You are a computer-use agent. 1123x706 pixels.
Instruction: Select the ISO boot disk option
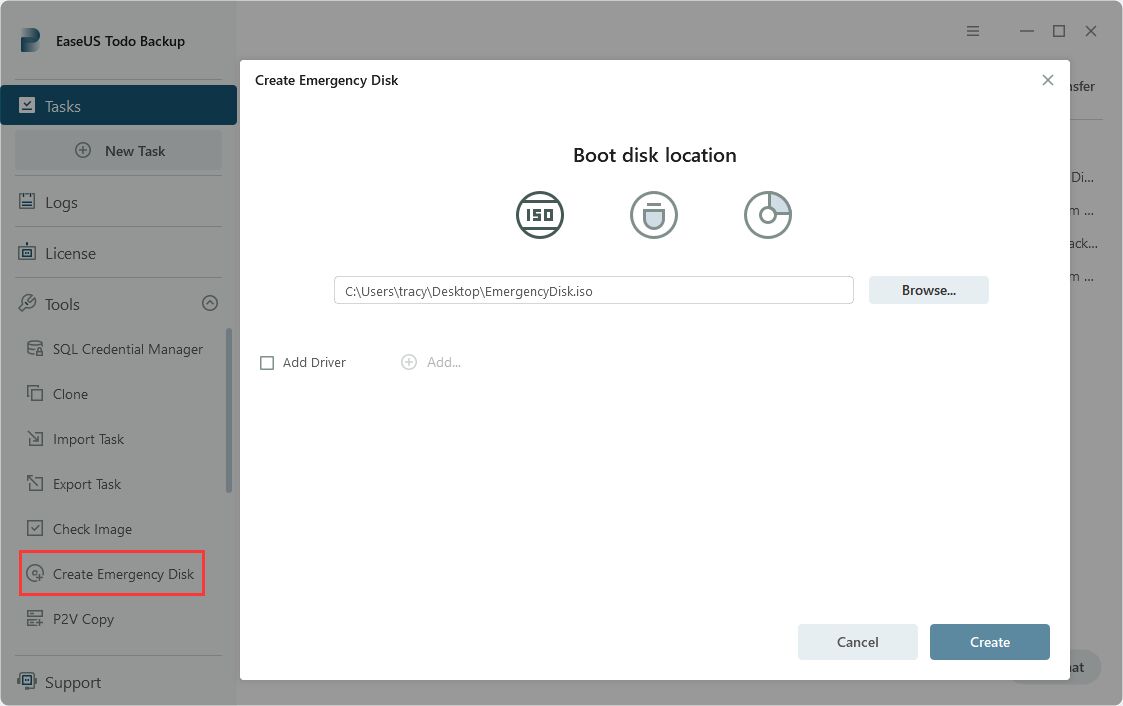(x=539, y=215)
